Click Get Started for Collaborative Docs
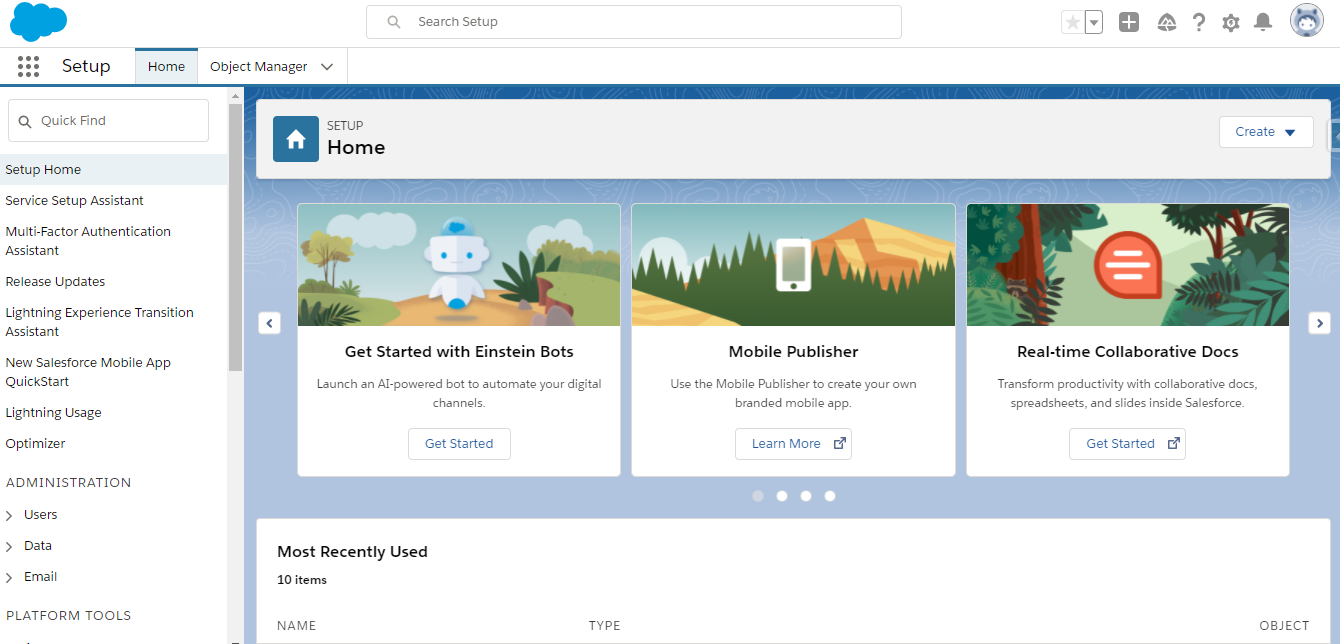 coord(1127,444)
